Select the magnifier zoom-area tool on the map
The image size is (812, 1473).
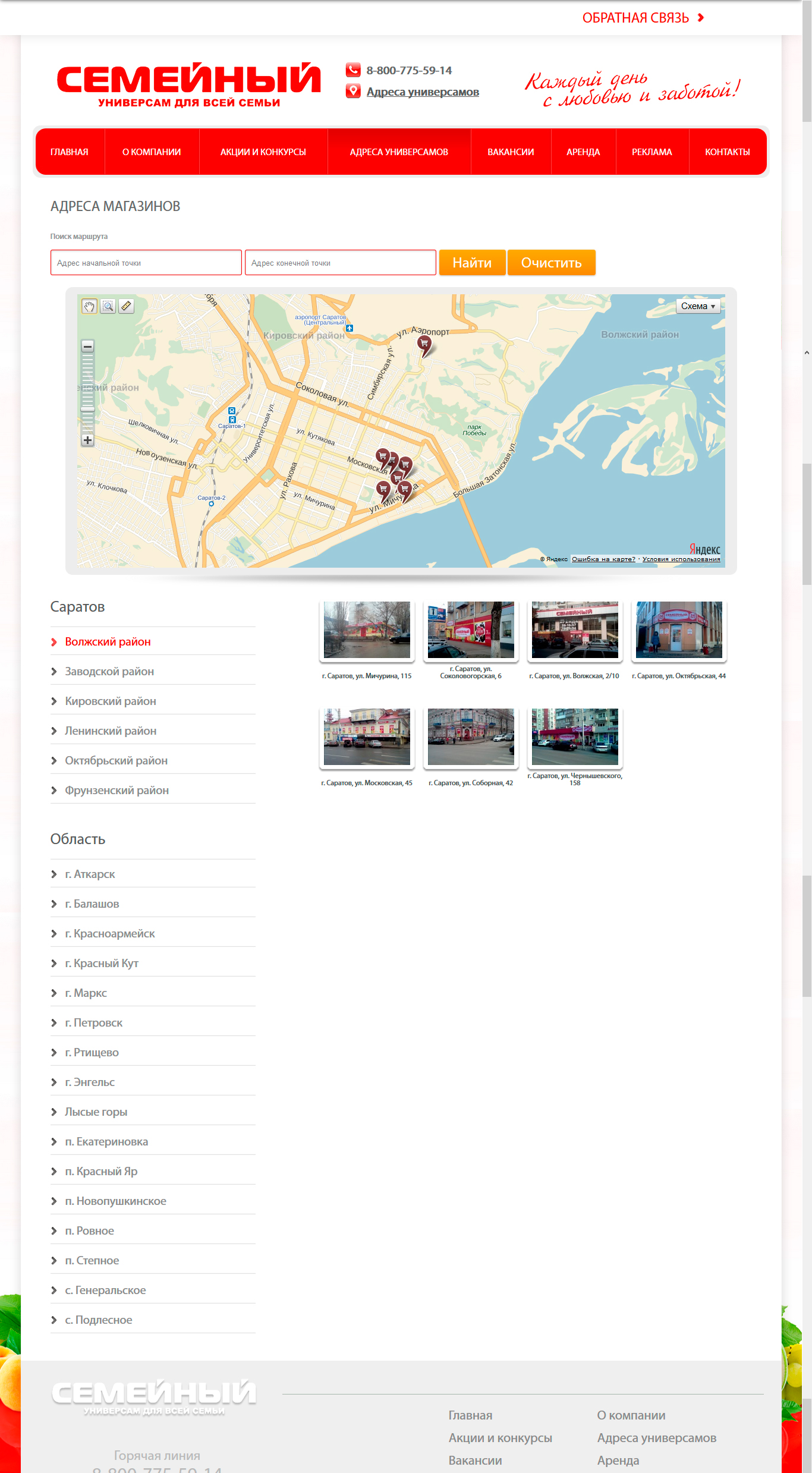tap(108, 306)
